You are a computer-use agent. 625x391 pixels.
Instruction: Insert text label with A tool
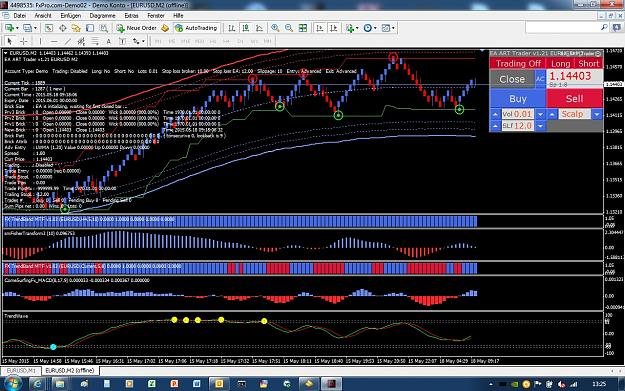[x=108, y=41]
